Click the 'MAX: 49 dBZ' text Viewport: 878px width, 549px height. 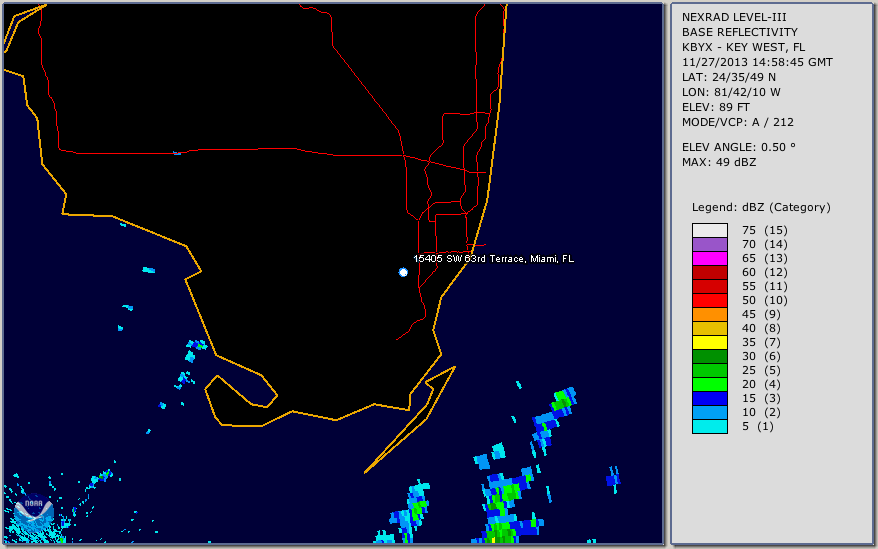(719, 162)
